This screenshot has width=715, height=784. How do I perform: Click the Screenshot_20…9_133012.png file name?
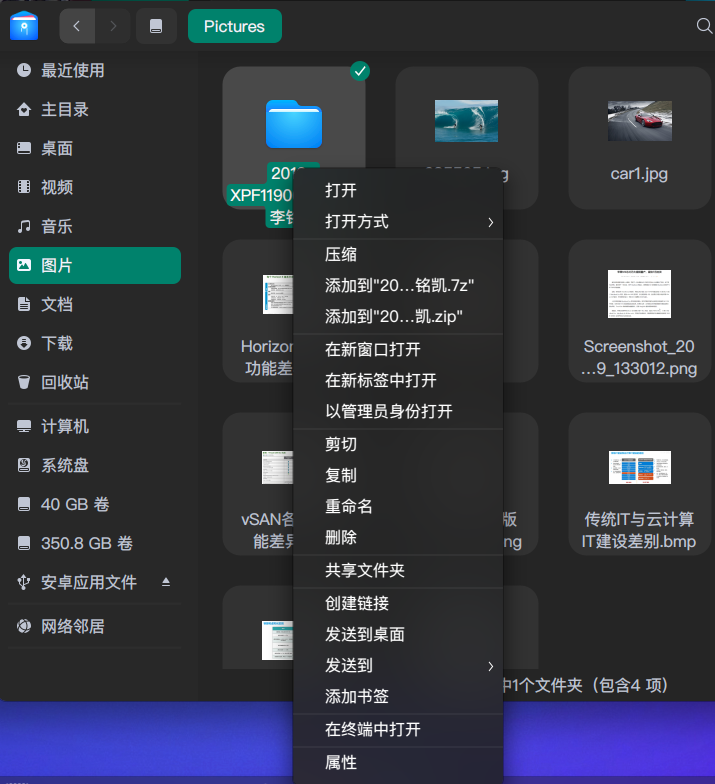pyautogui.click(x=639, y=358)
